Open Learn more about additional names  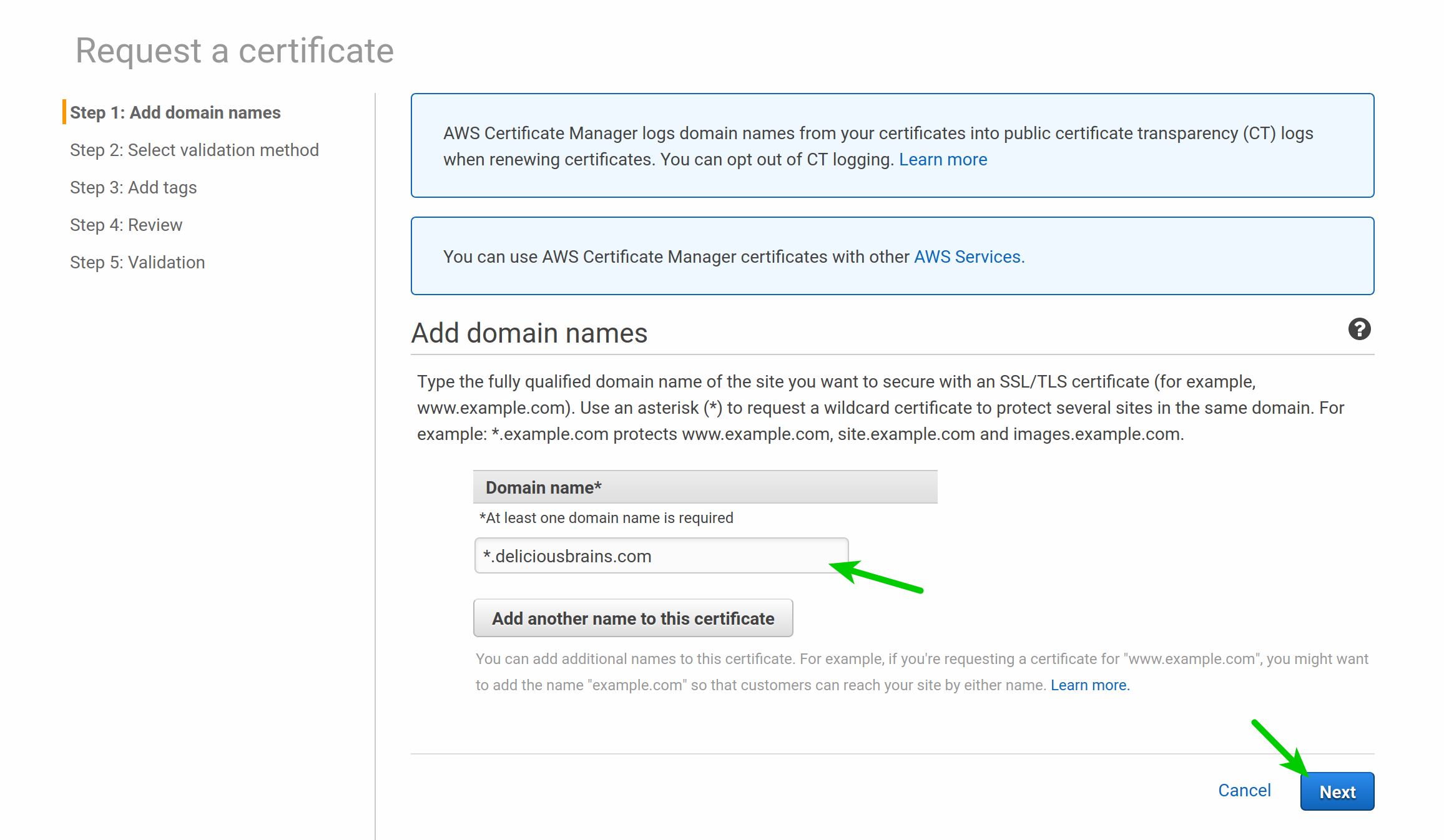1090,685
